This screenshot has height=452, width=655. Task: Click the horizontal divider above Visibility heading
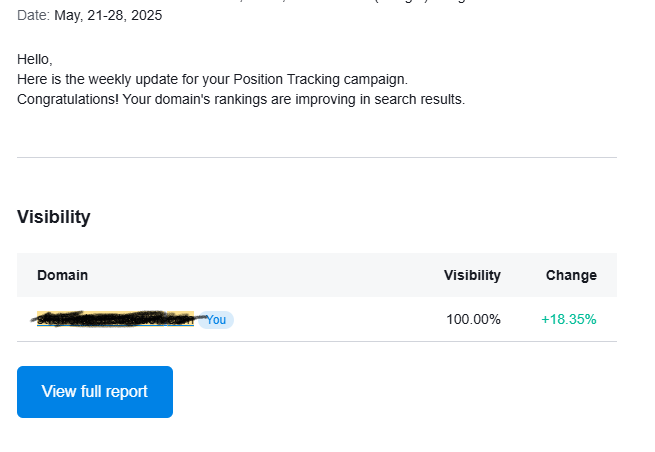pos(317,157)
